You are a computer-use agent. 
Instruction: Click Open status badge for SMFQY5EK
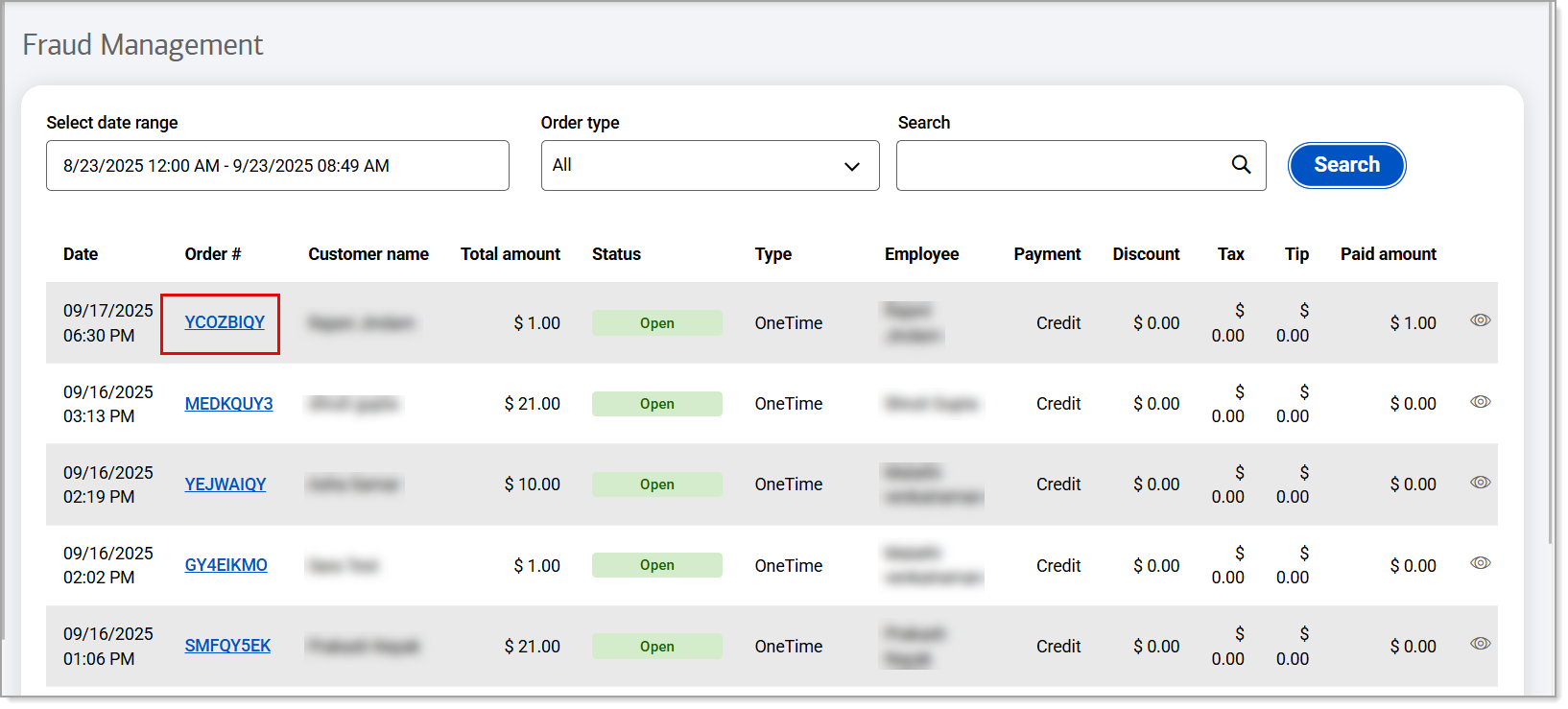(657, 647)
